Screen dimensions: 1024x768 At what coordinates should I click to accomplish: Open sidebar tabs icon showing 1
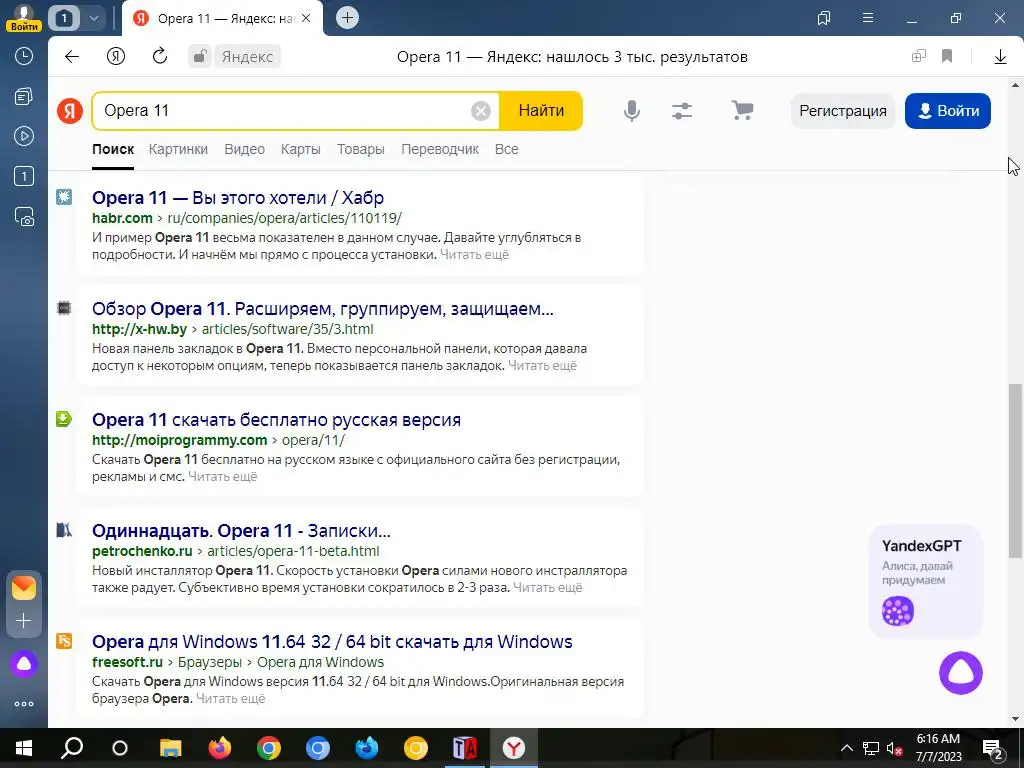[24, 176]
